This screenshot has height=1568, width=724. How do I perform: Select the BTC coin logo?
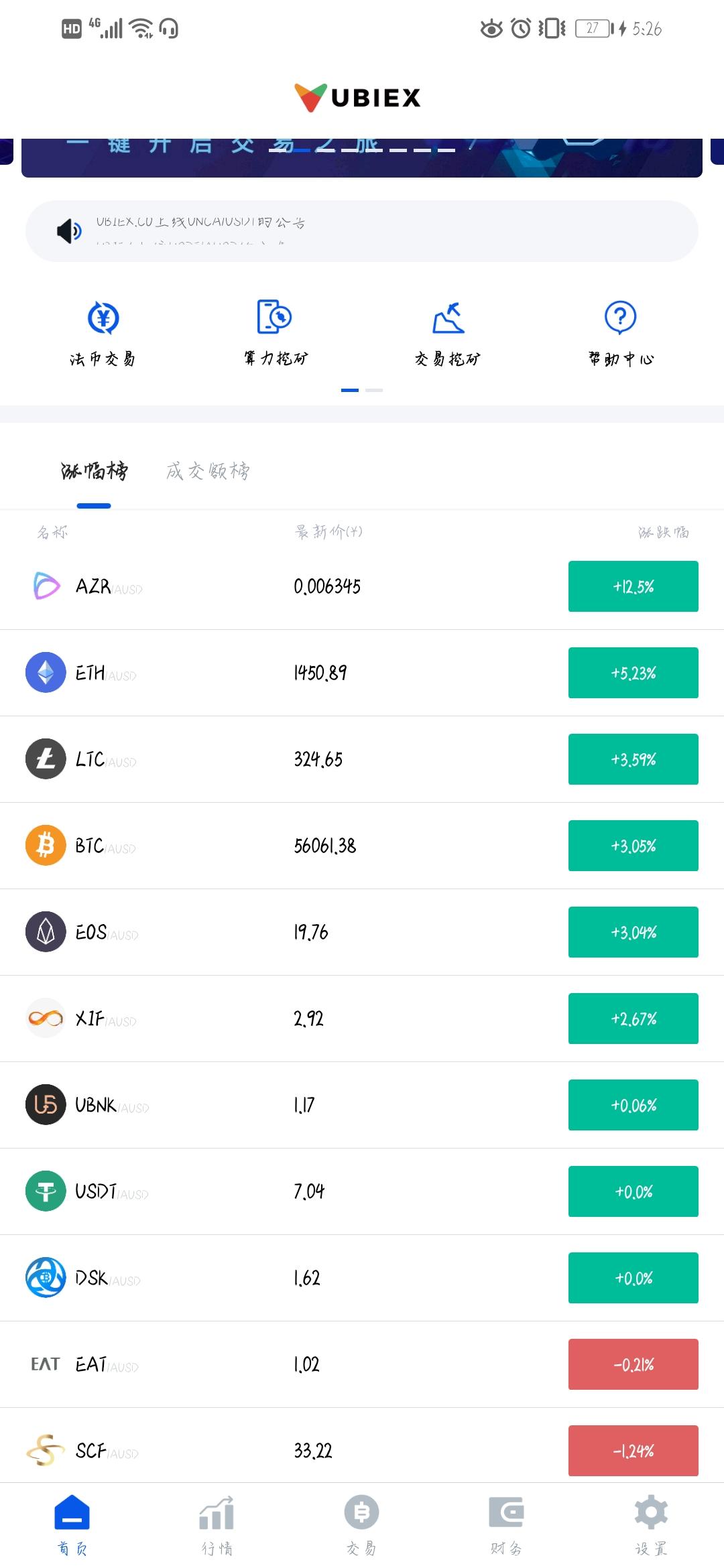44,846
